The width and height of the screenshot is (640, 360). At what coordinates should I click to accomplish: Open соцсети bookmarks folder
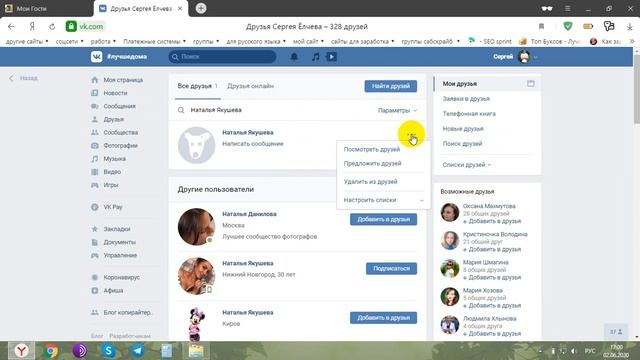tap(69, 41)
